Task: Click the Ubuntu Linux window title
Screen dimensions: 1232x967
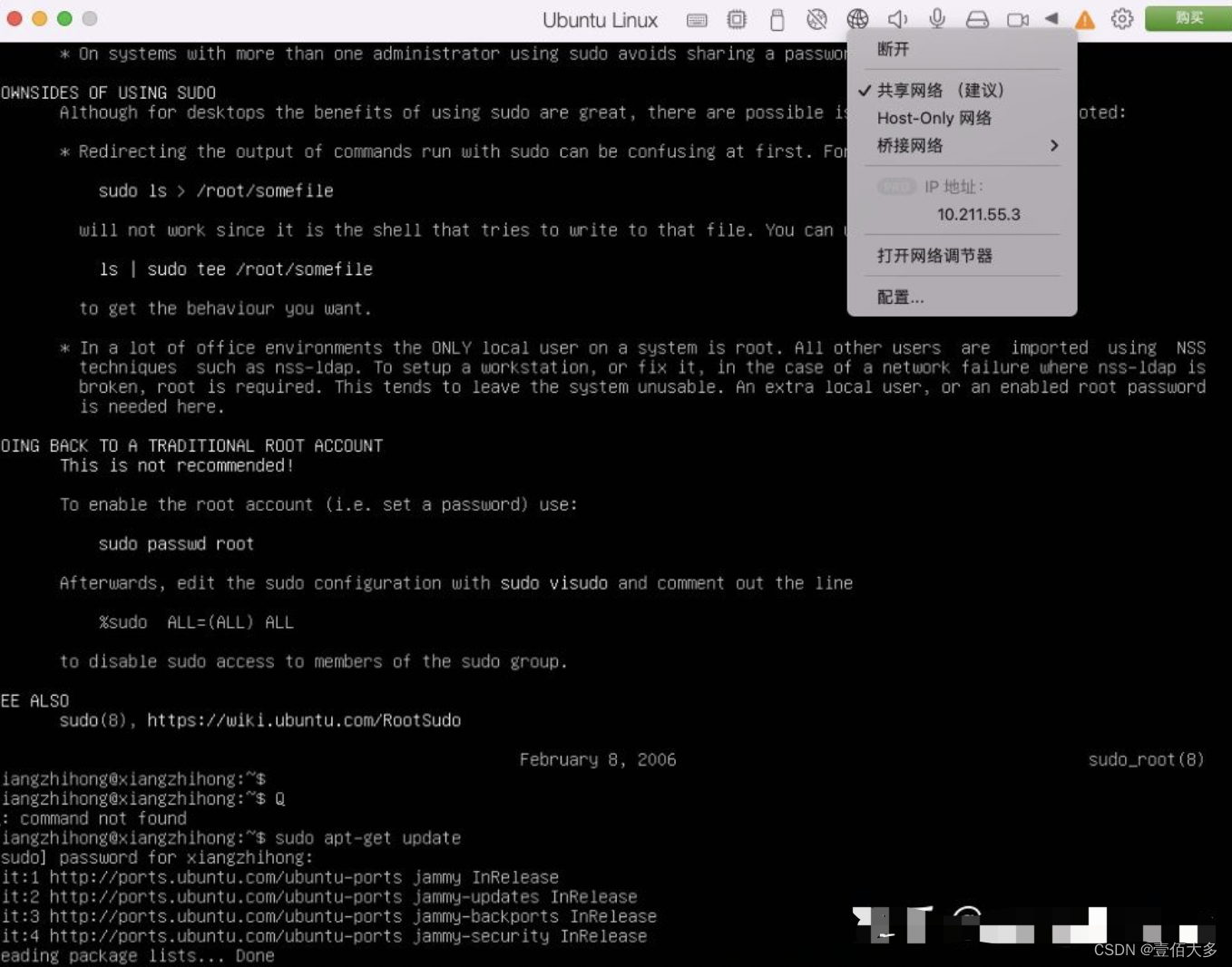Action: [x=600, y=20]
